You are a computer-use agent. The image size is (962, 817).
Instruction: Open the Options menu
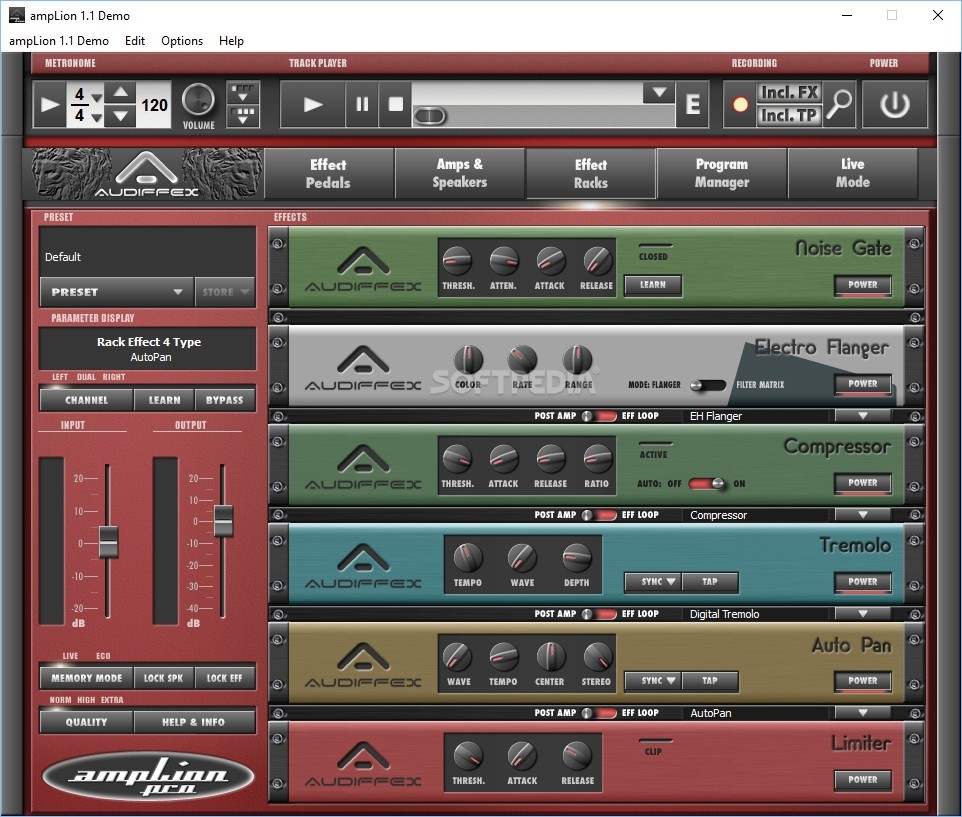click(x=182, y=40)
